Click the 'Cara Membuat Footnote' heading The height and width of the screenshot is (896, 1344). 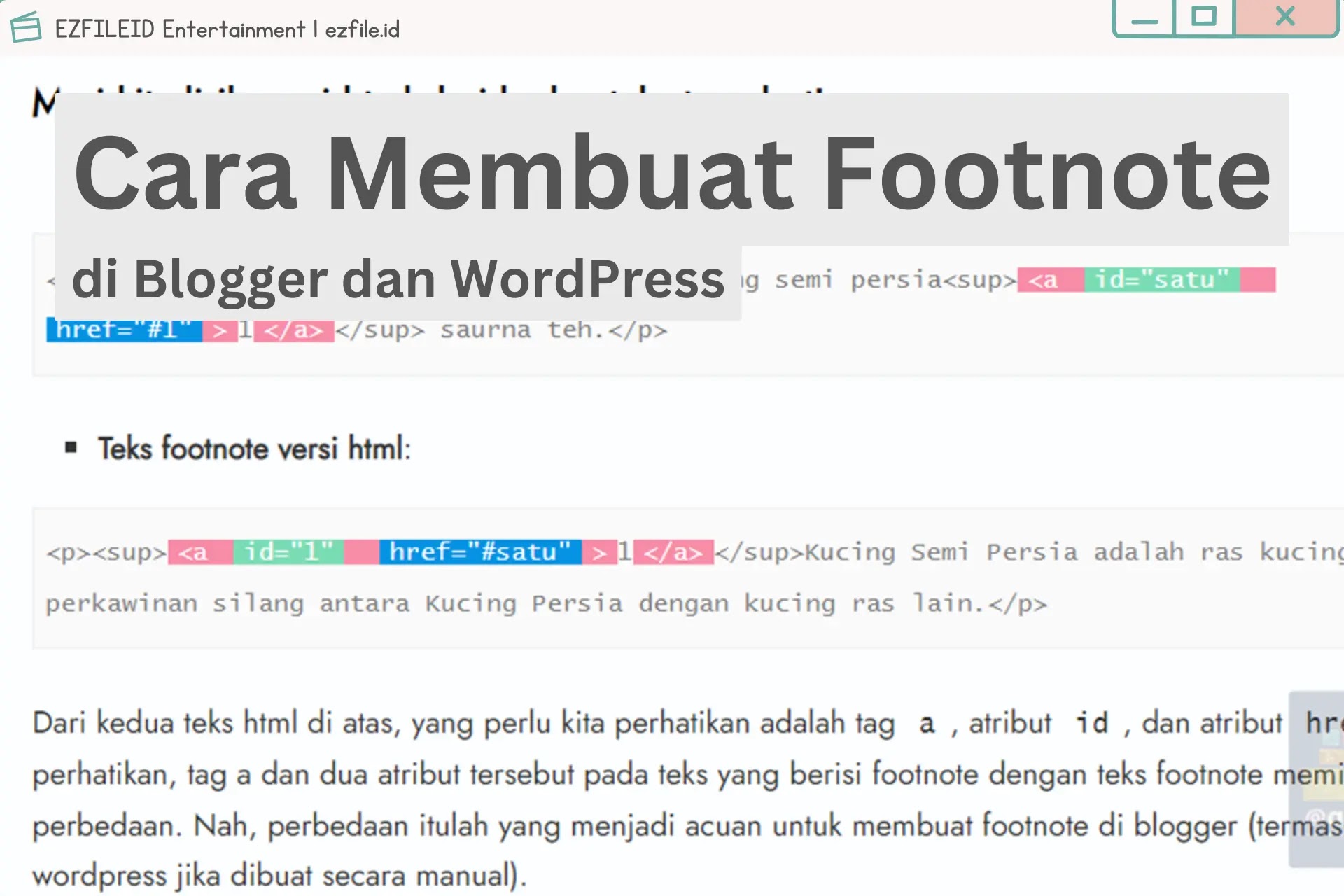click(x=672, y=172)
